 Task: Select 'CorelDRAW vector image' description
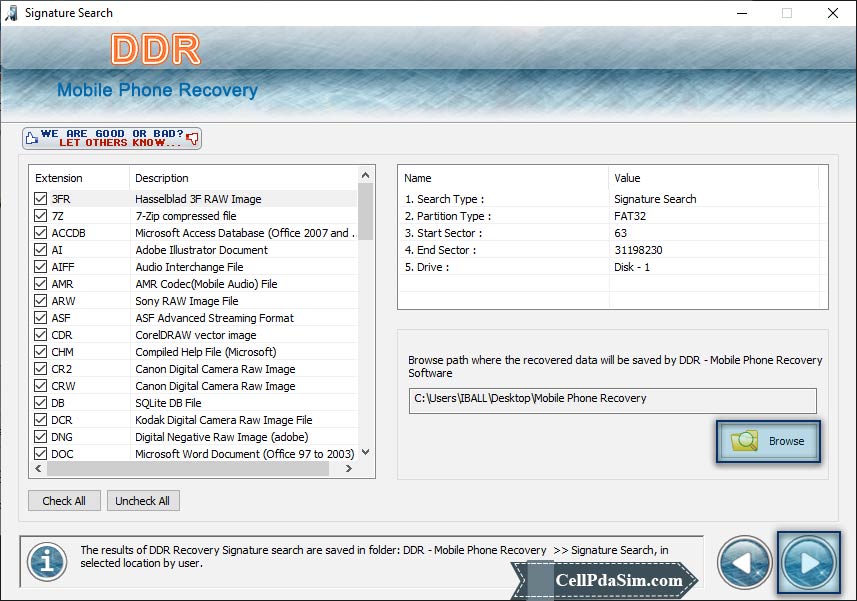(196, 334)
